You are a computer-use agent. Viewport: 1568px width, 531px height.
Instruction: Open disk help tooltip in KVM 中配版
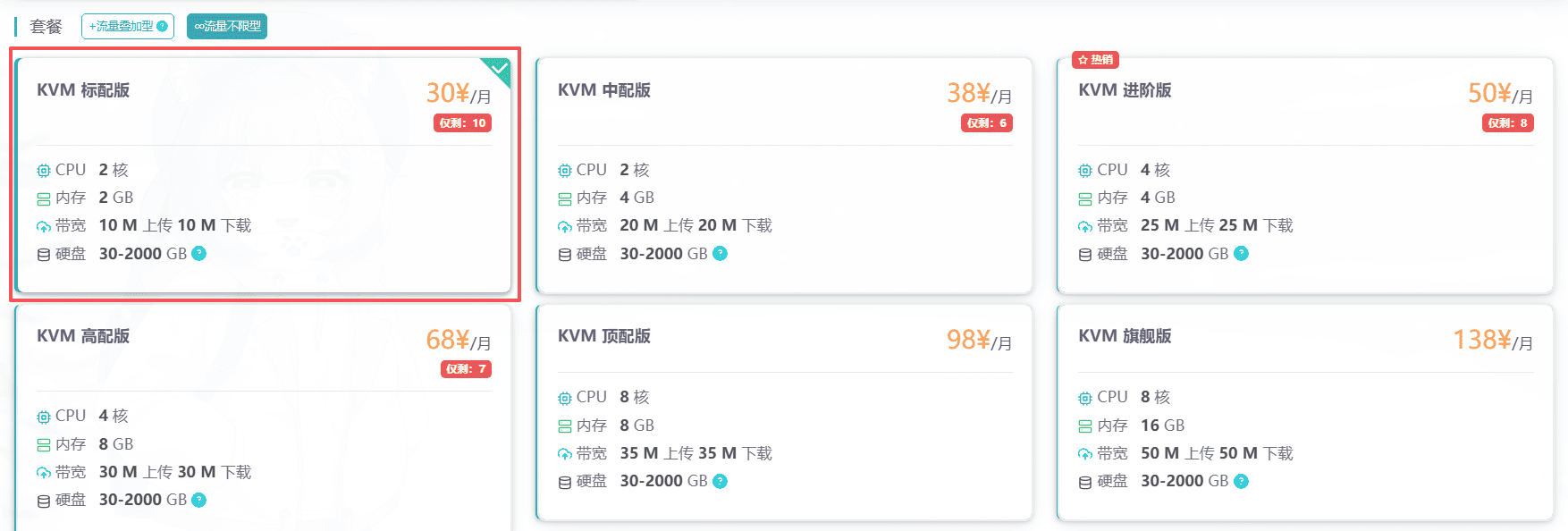[x=721, y=254]
